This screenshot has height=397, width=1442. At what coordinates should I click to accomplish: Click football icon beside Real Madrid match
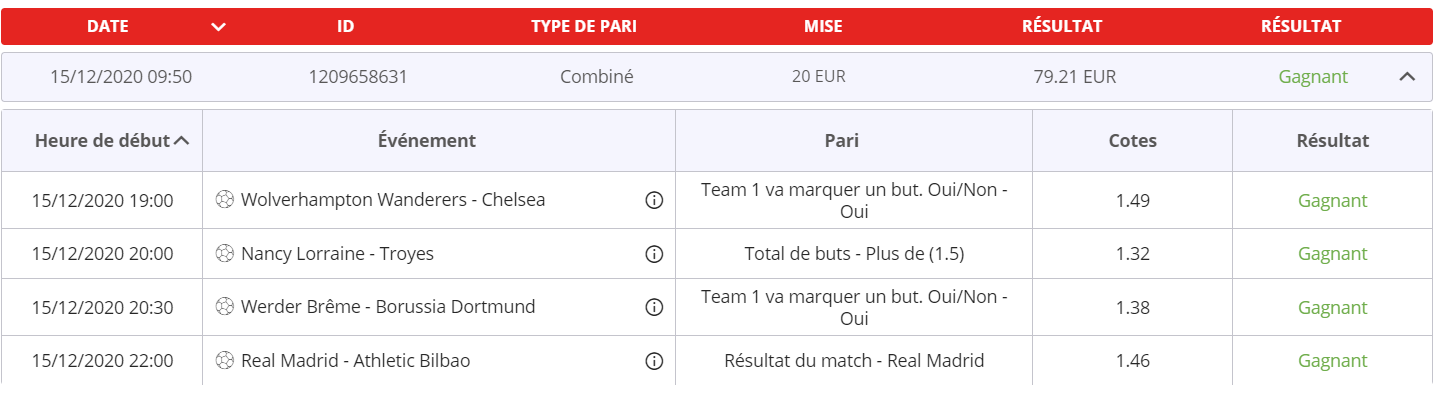pyautogui.click(x=224, y=361)
